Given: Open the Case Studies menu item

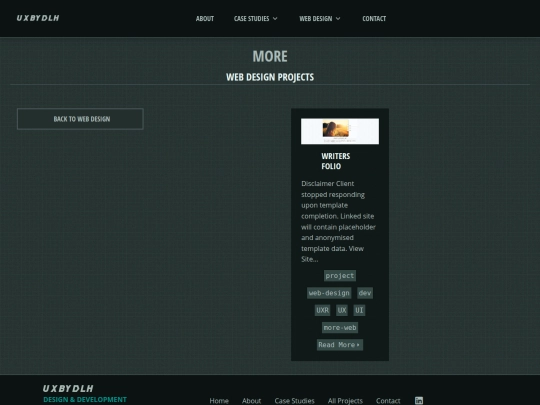Looking at the screenshot, I should [251, 19].
